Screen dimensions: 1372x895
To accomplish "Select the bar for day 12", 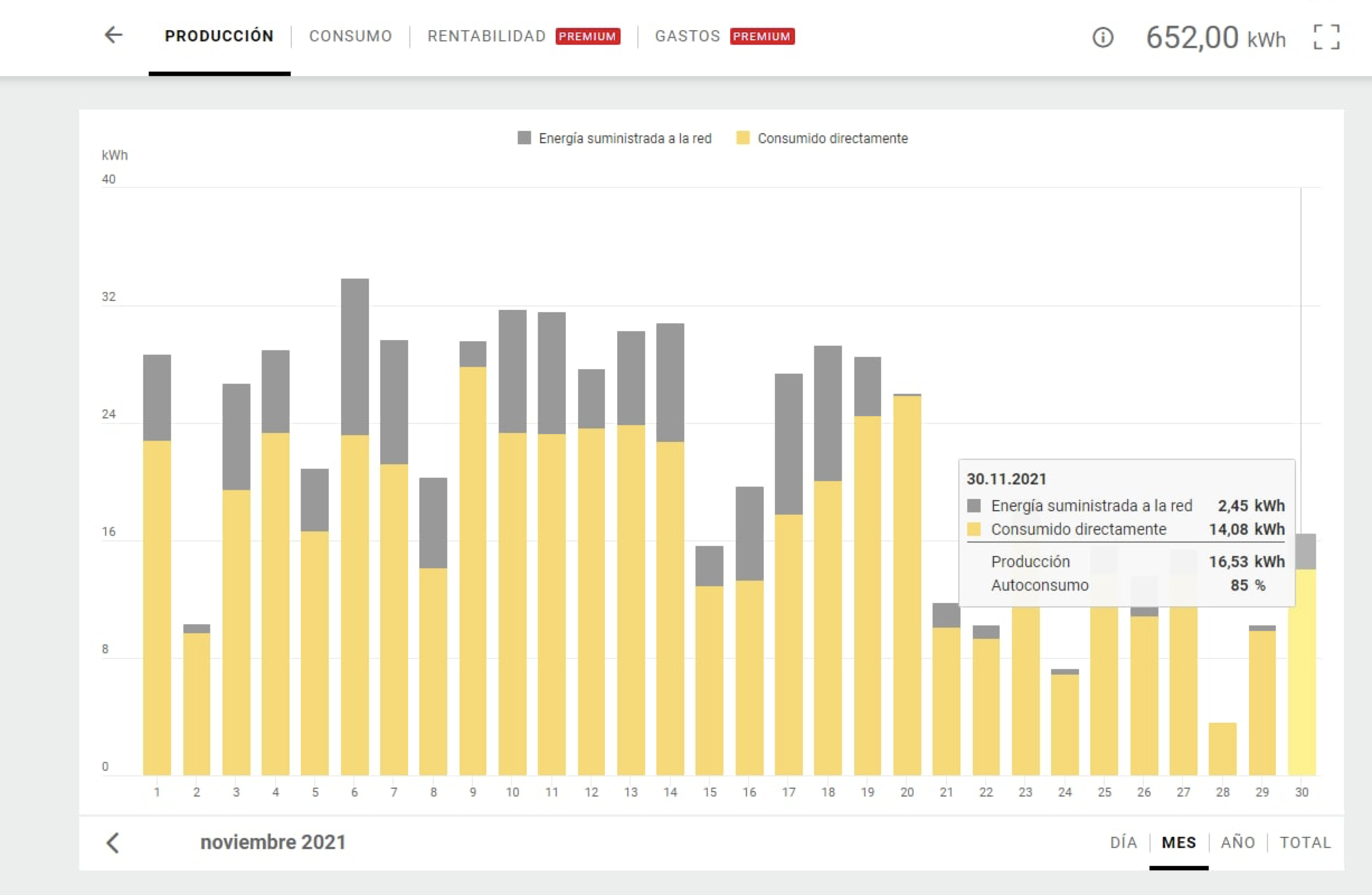I will pos(592,572).
